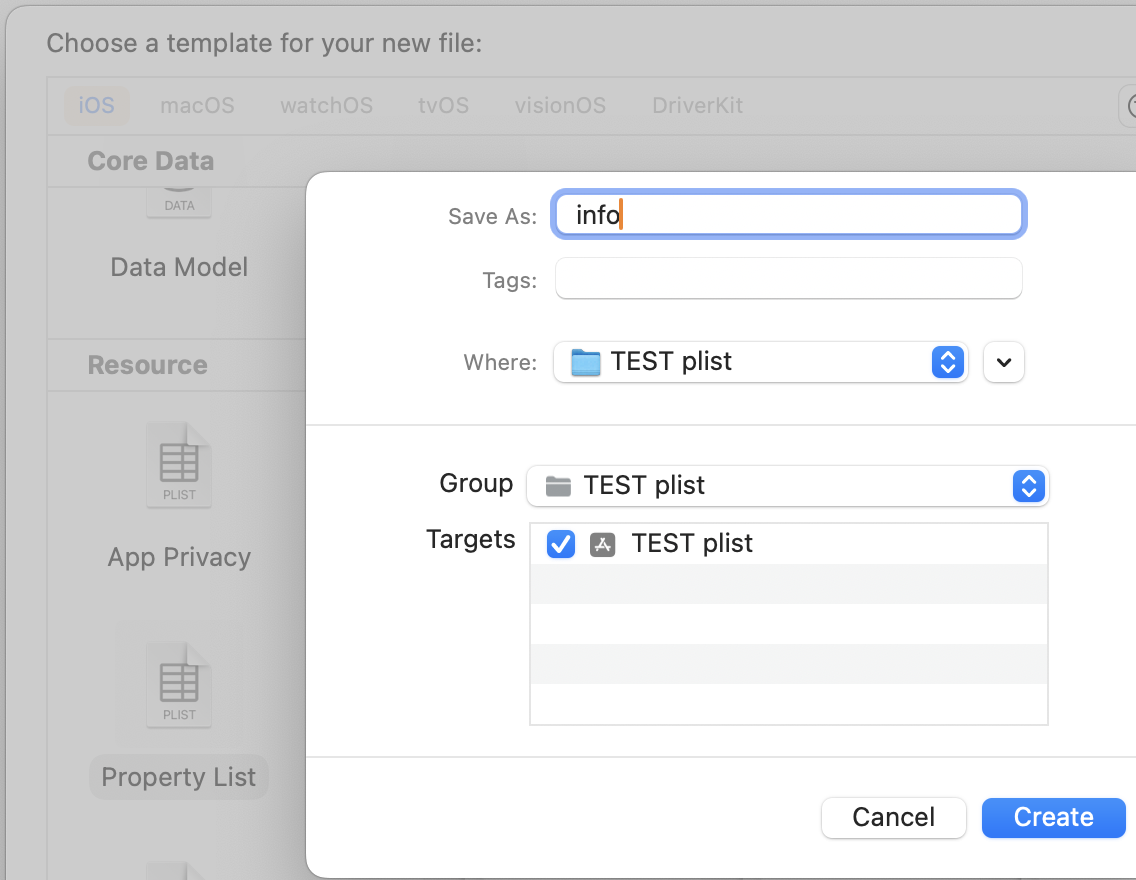Click the app target icon in Targets
This screenshot has width=1136, height=880.
(x=602, y=544)
